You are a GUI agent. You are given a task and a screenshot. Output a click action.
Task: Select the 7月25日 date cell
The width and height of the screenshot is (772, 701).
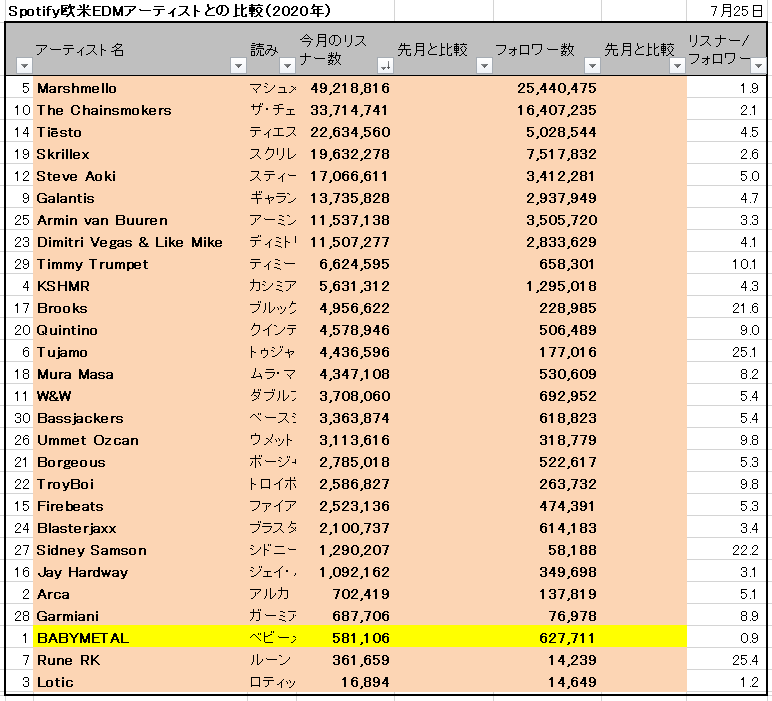click(x=736, y=11)
